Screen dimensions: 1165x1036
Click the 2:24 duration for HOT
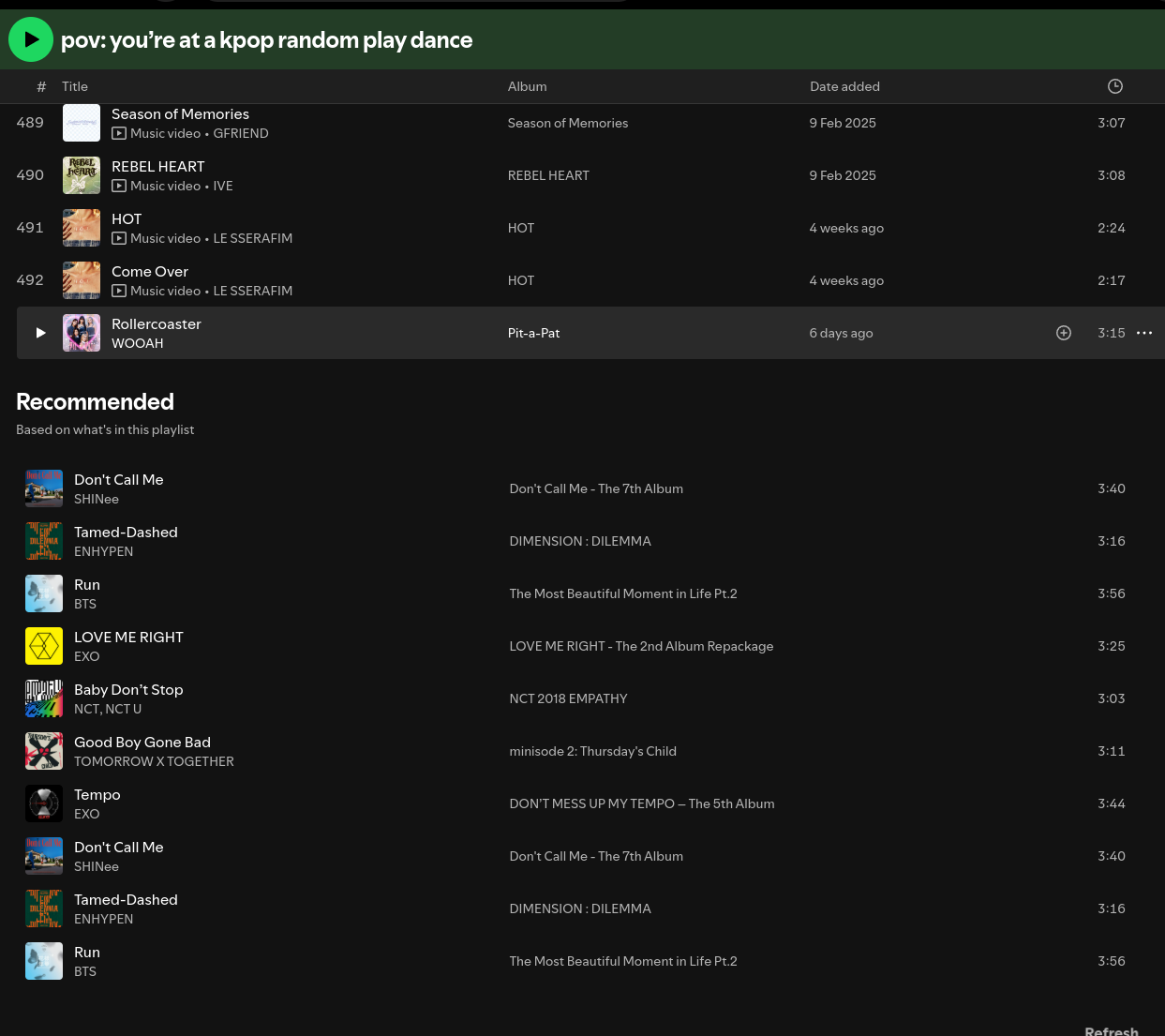(1112, 228)
